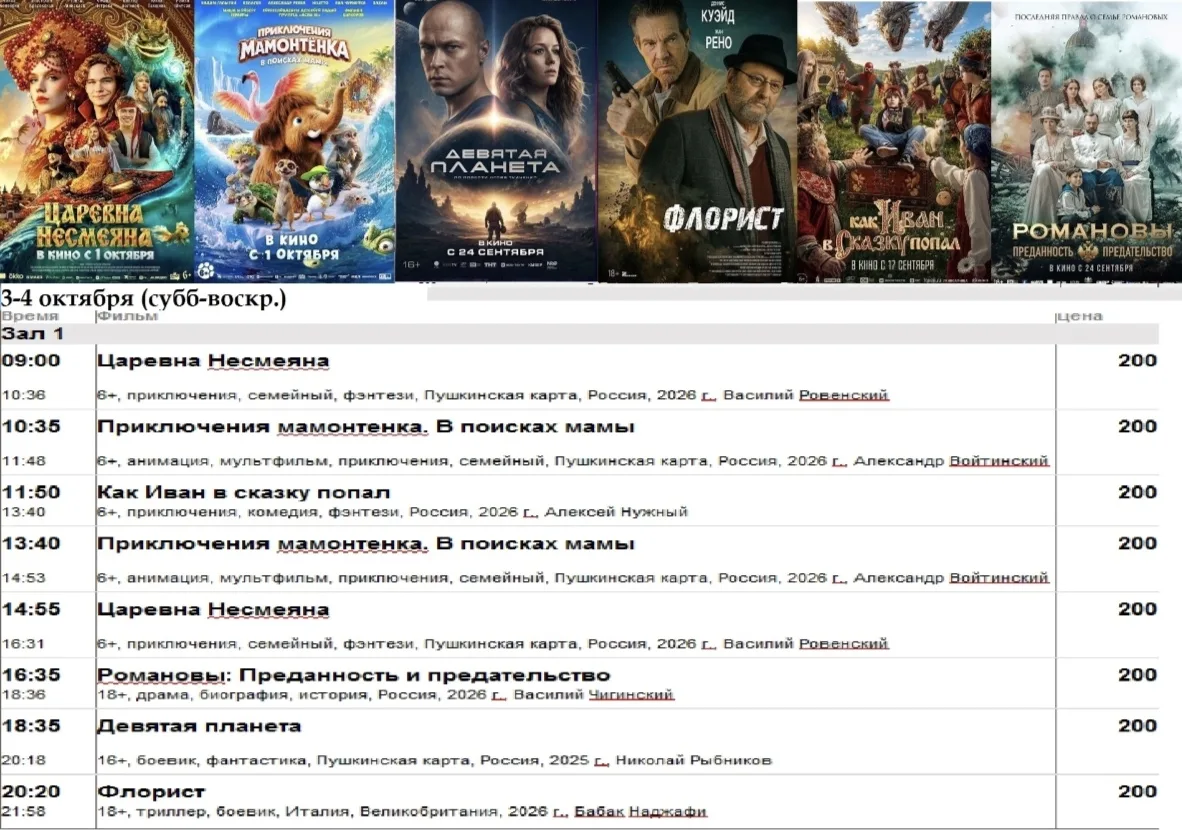Select the Флорист movie poster

coord(697,141)
